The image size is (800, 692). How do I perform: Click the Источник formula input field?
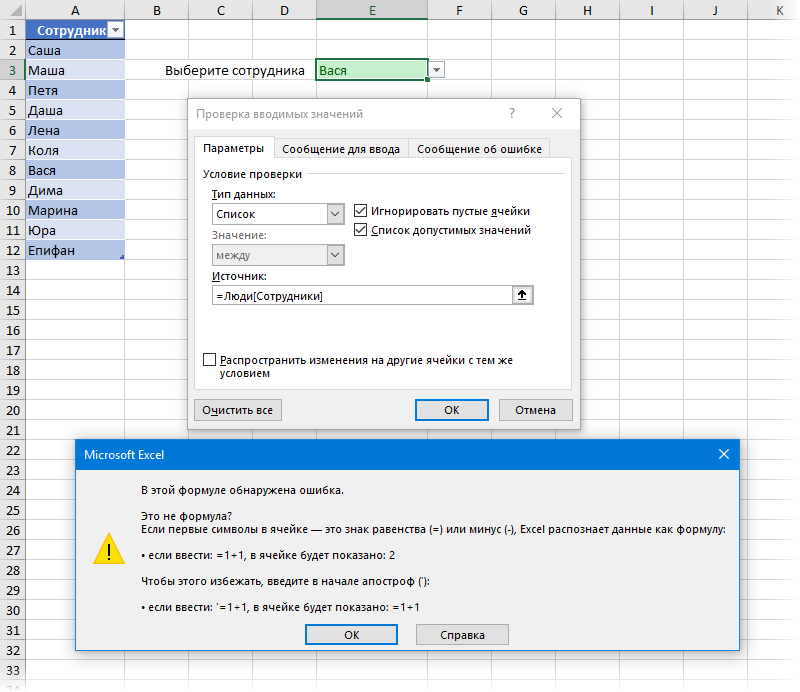click(362, 295)
